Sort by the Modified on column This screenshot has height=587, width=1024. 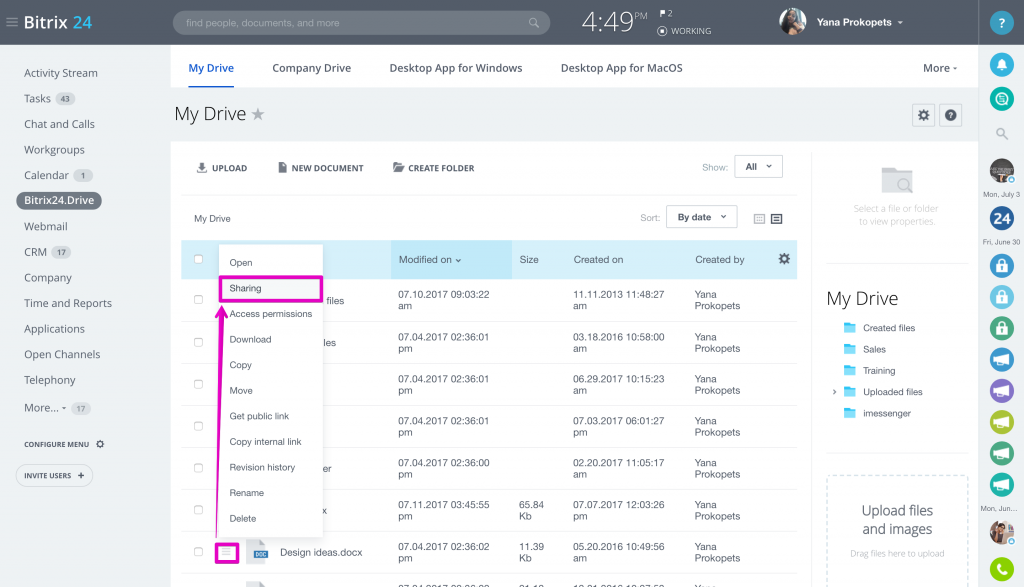coord(430,259)
